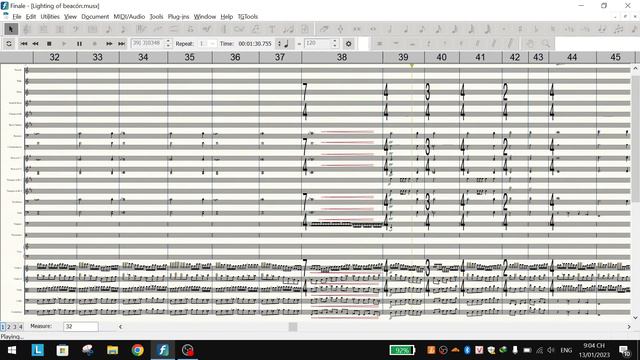Select half note duration

[389, 29]
